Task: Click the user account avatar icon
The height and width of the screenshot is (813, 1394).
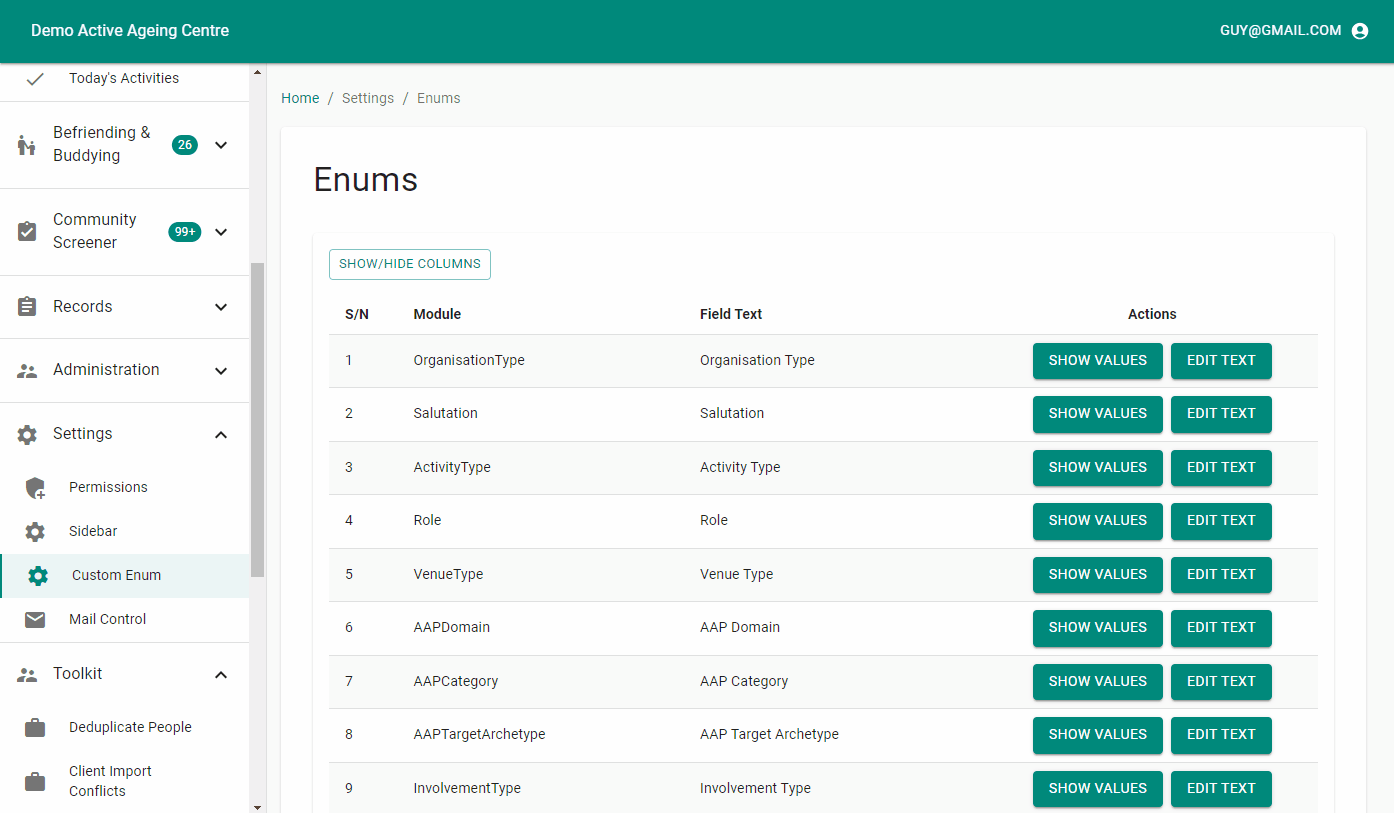Action: 1359,31
